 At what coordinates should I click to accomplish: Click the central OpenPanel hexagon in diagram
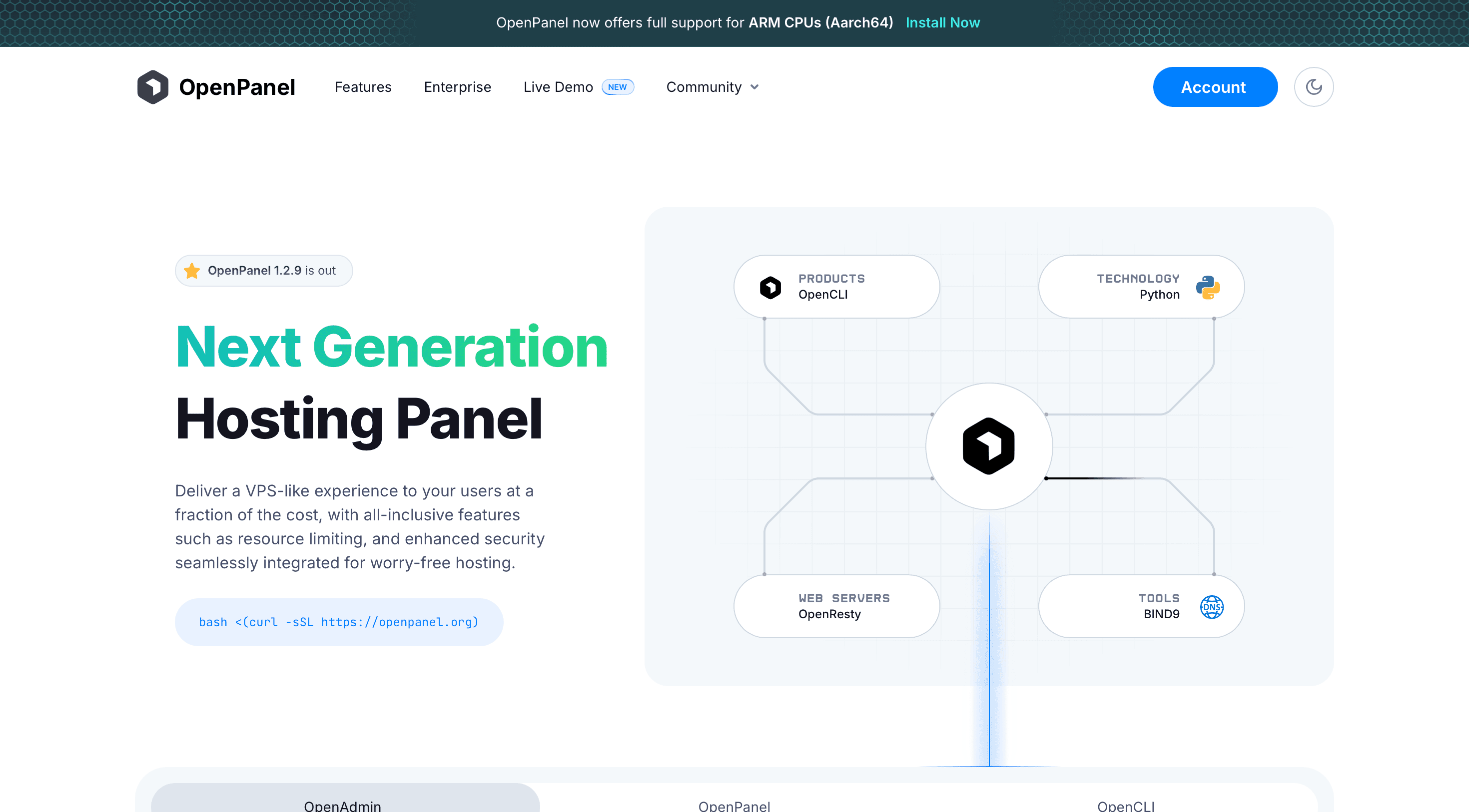pos(988,446)
